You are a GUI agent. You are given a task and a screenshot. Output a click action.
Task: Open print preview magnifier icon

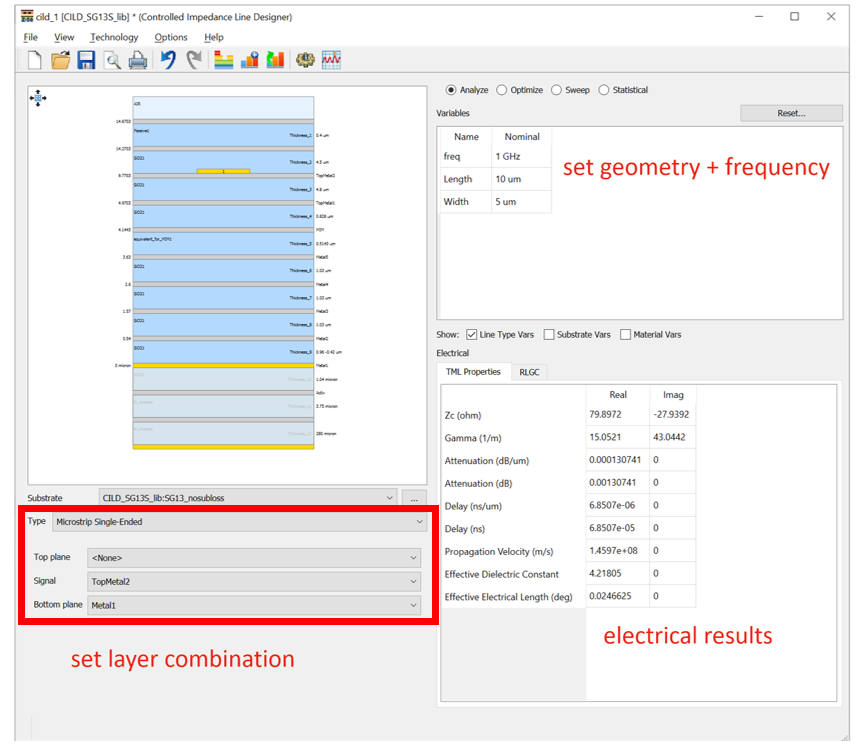(112, 60)
